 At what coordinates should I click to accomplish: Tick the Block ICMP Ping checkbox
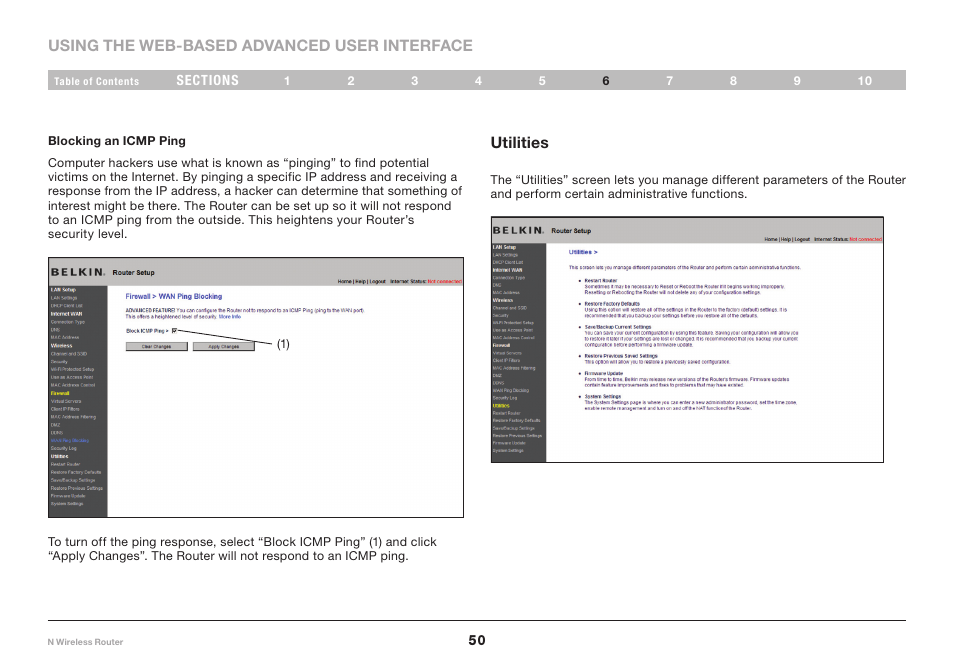(x=175, y=331)
